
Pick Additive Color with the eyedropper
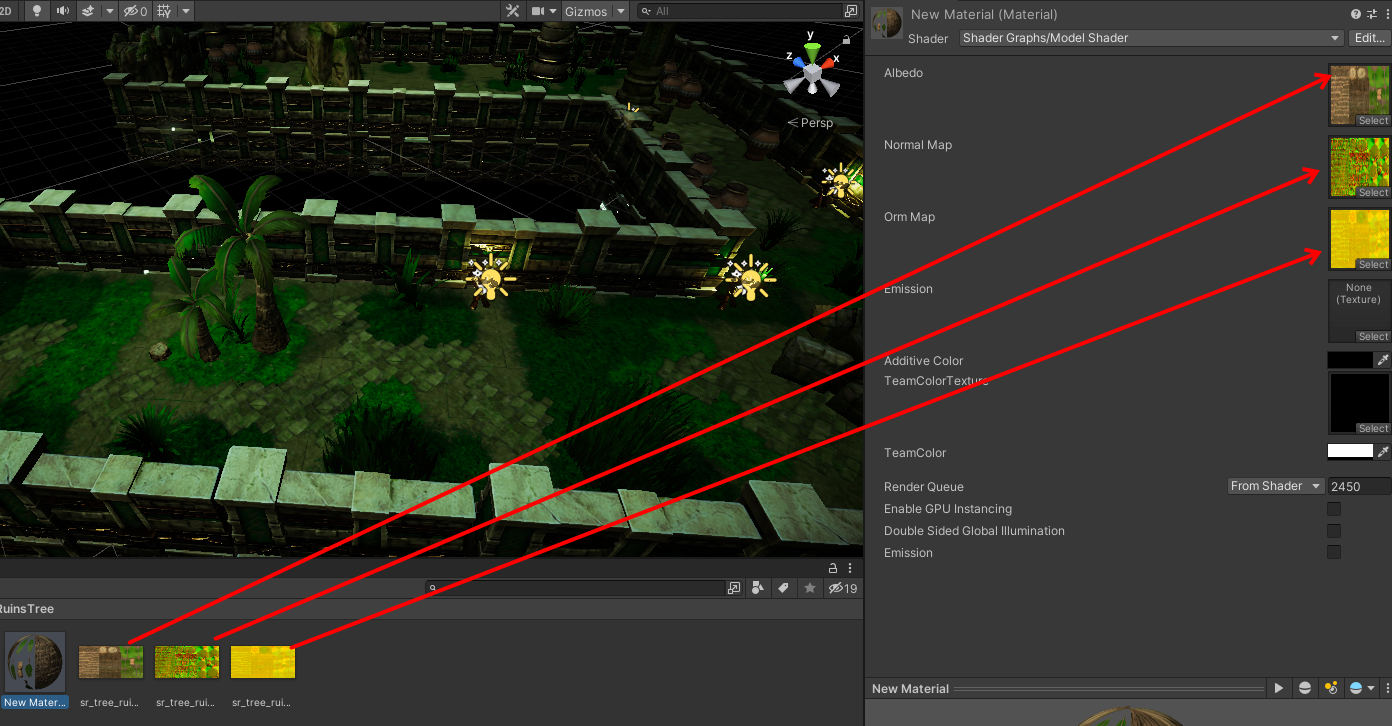tap(1383, 360)
